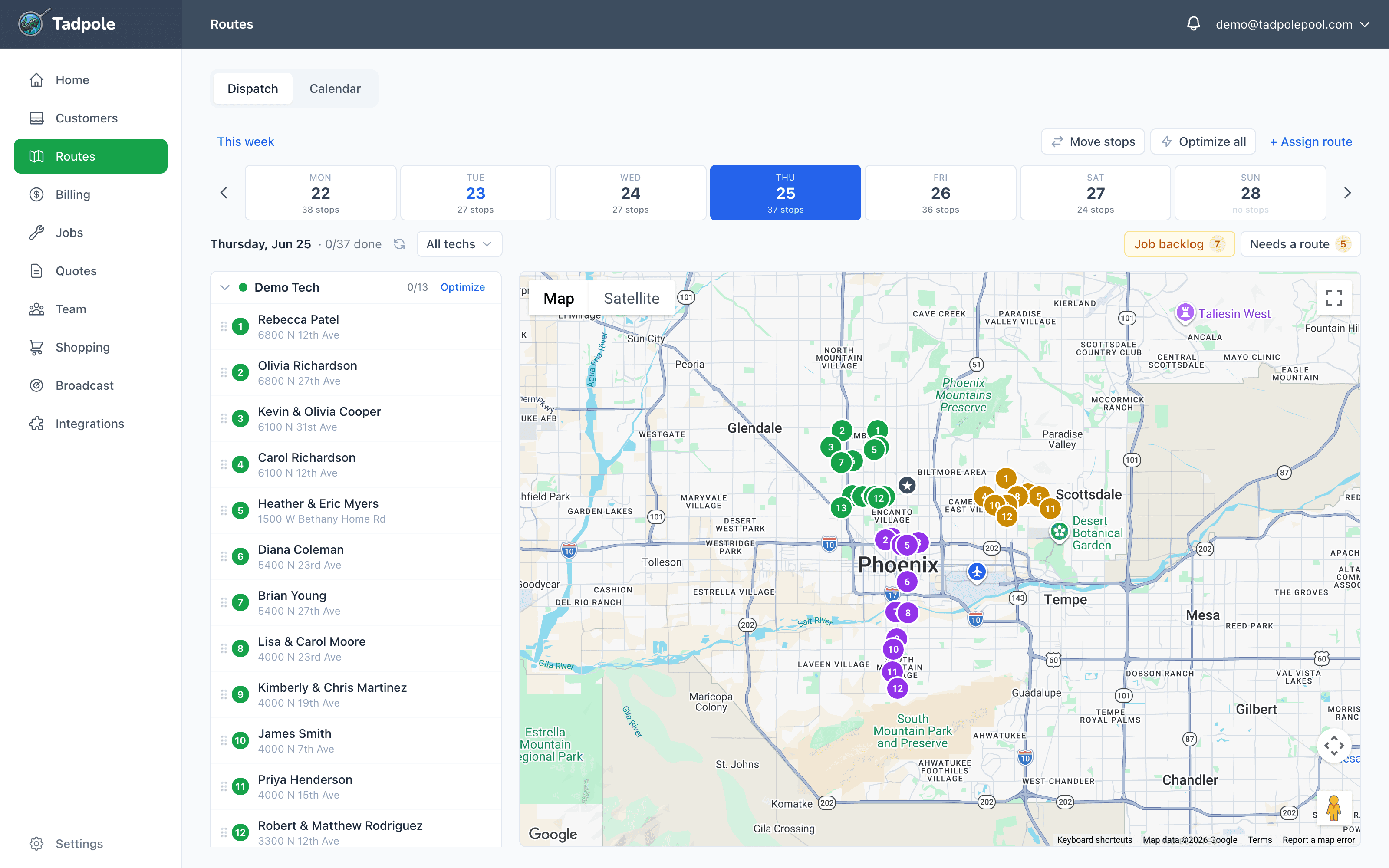
Task: Select Sunday 28 day card
Action: (x=1250, y=193)
